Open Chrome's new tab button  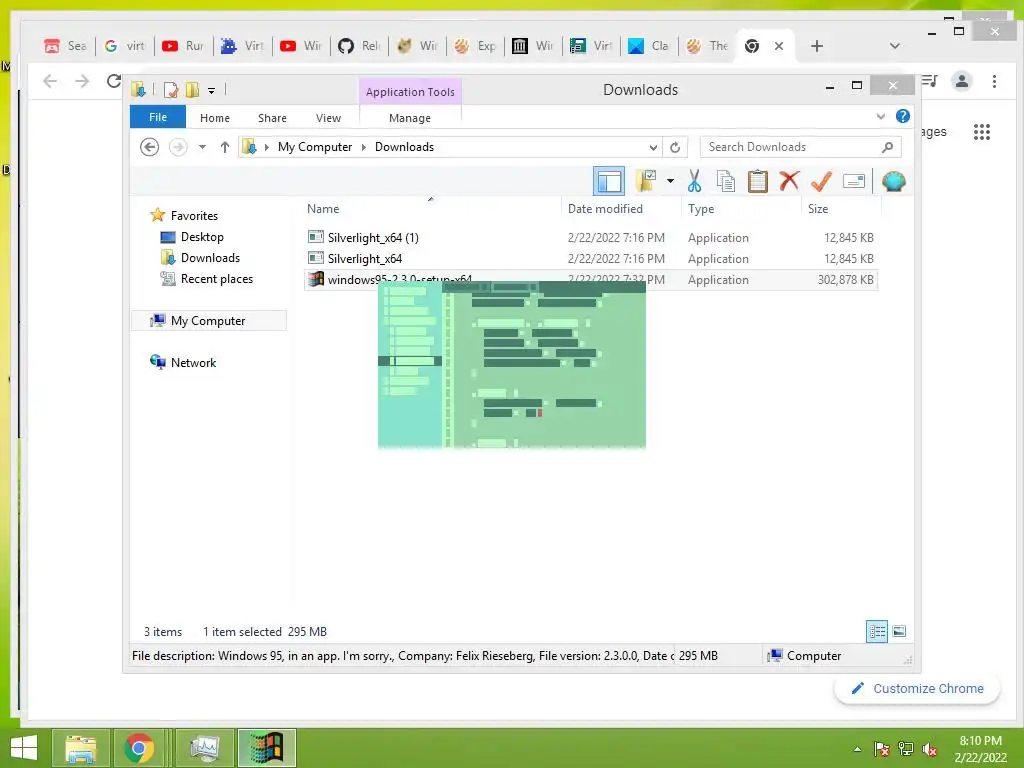click(x=816, y=46)
